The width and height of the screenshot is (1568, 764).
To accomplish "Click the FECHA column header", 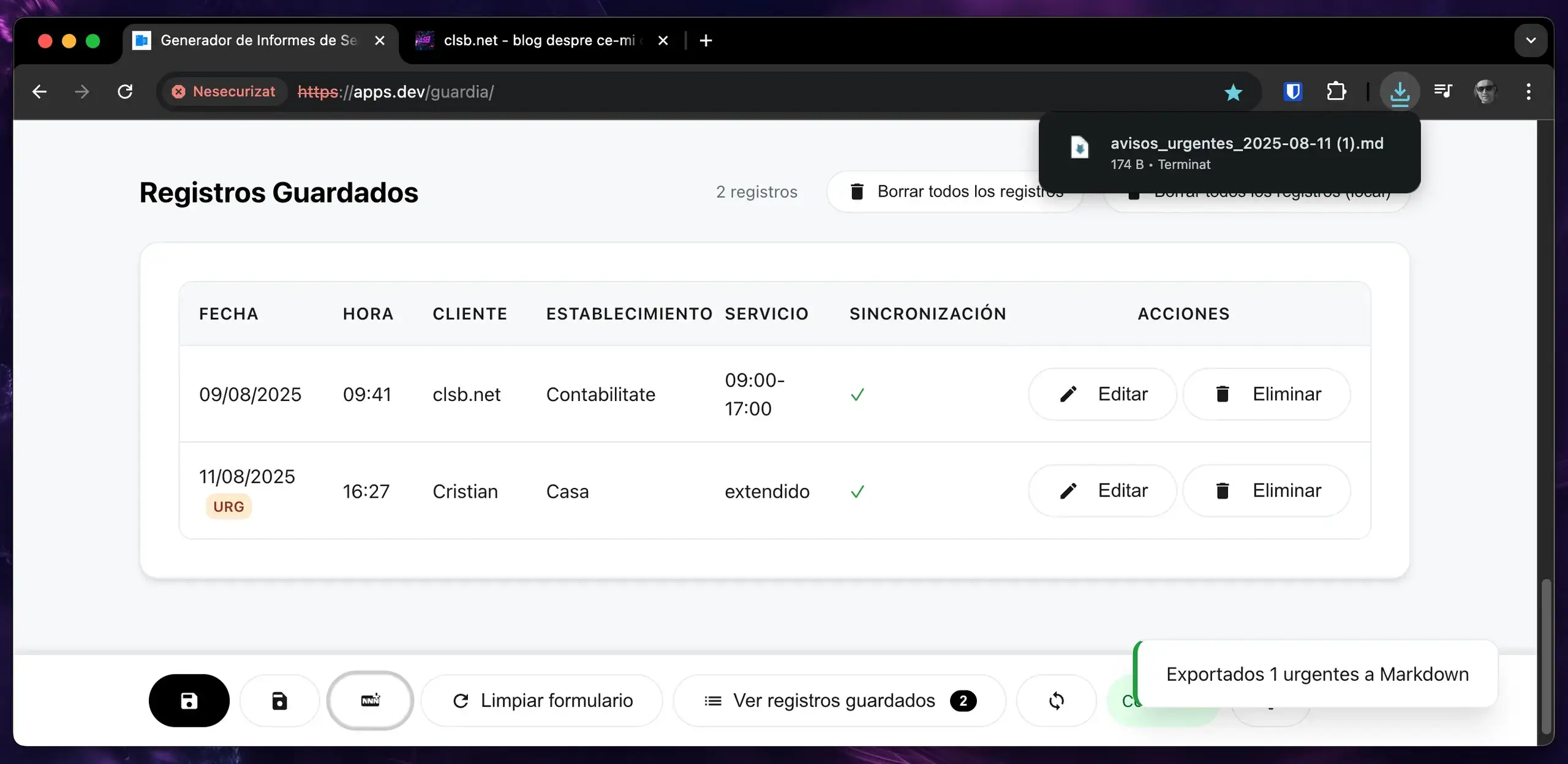I will coord(228,314).
